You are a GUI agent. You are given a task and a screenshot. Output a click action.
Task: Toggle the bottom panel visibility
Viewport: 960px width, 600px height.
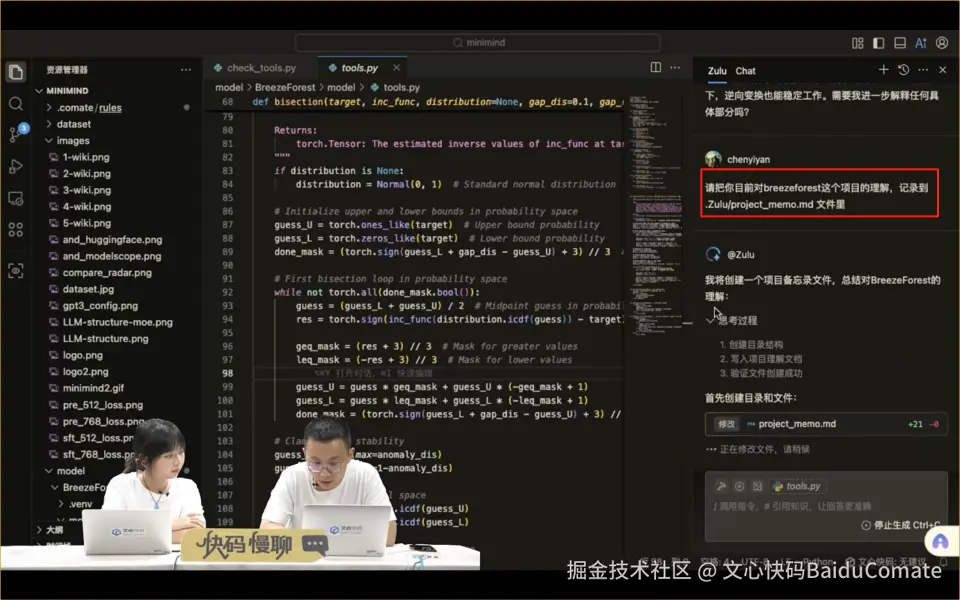click(899, 43)
